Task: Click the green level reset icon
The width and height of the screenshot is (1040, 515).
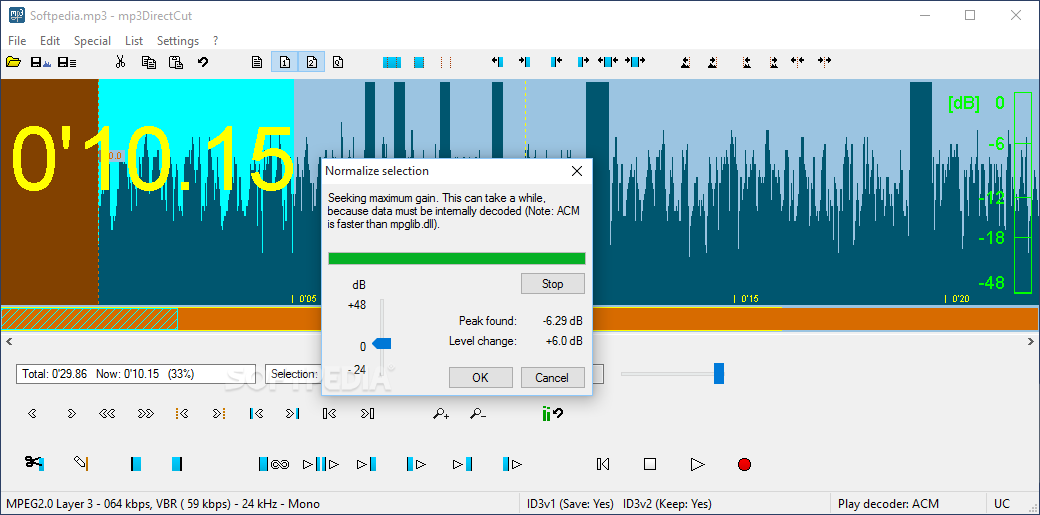Action: 552,413
